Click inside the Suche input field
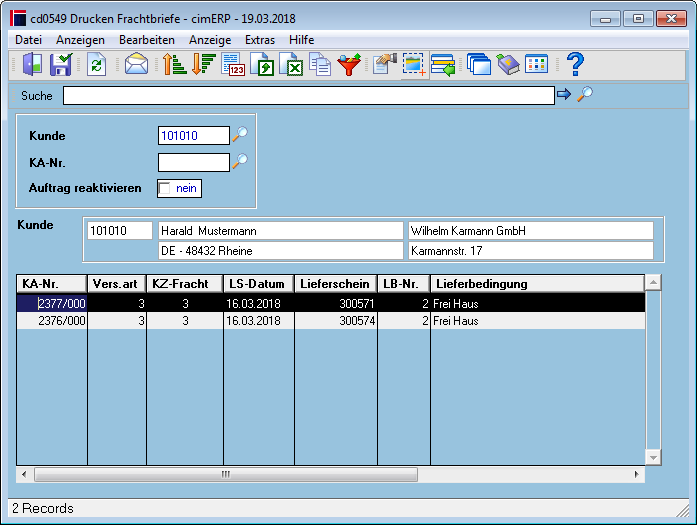 point(309,96)
